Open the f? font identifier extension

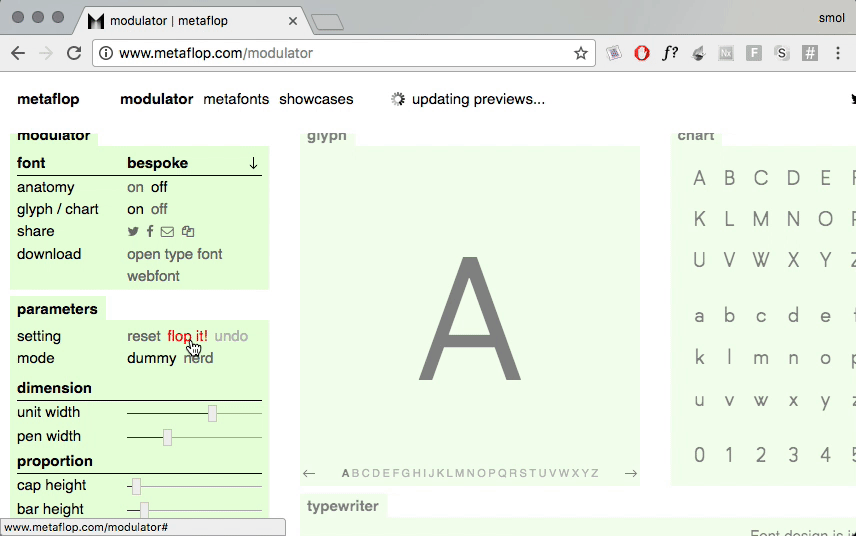click(x=670, y=53)
